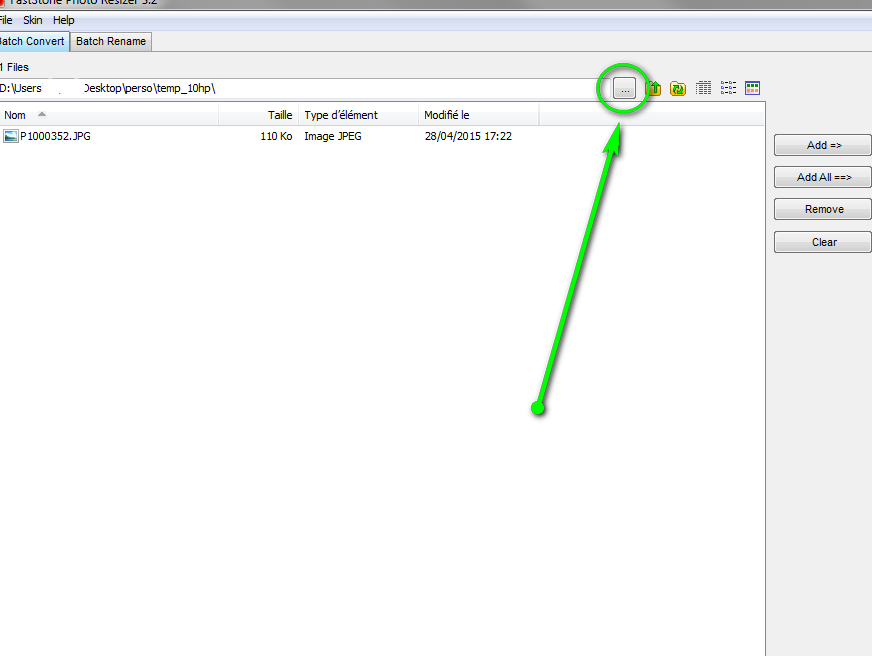Switch to the Batch Rename tab

111,41
